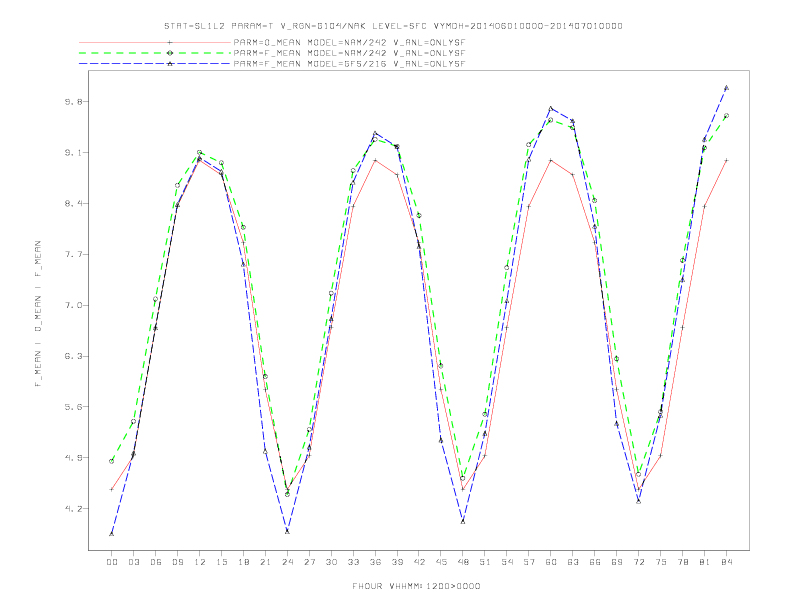Click the red plus peak at hour 60
Image resolution: width=792 pixels, height=612 pixels.
[551, 160]
